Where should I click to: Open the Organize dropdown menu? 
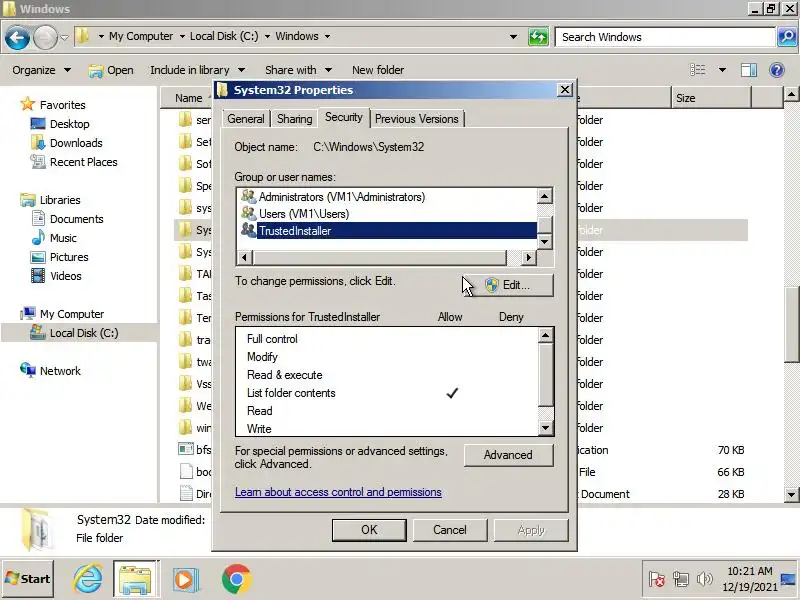point(41,70)
